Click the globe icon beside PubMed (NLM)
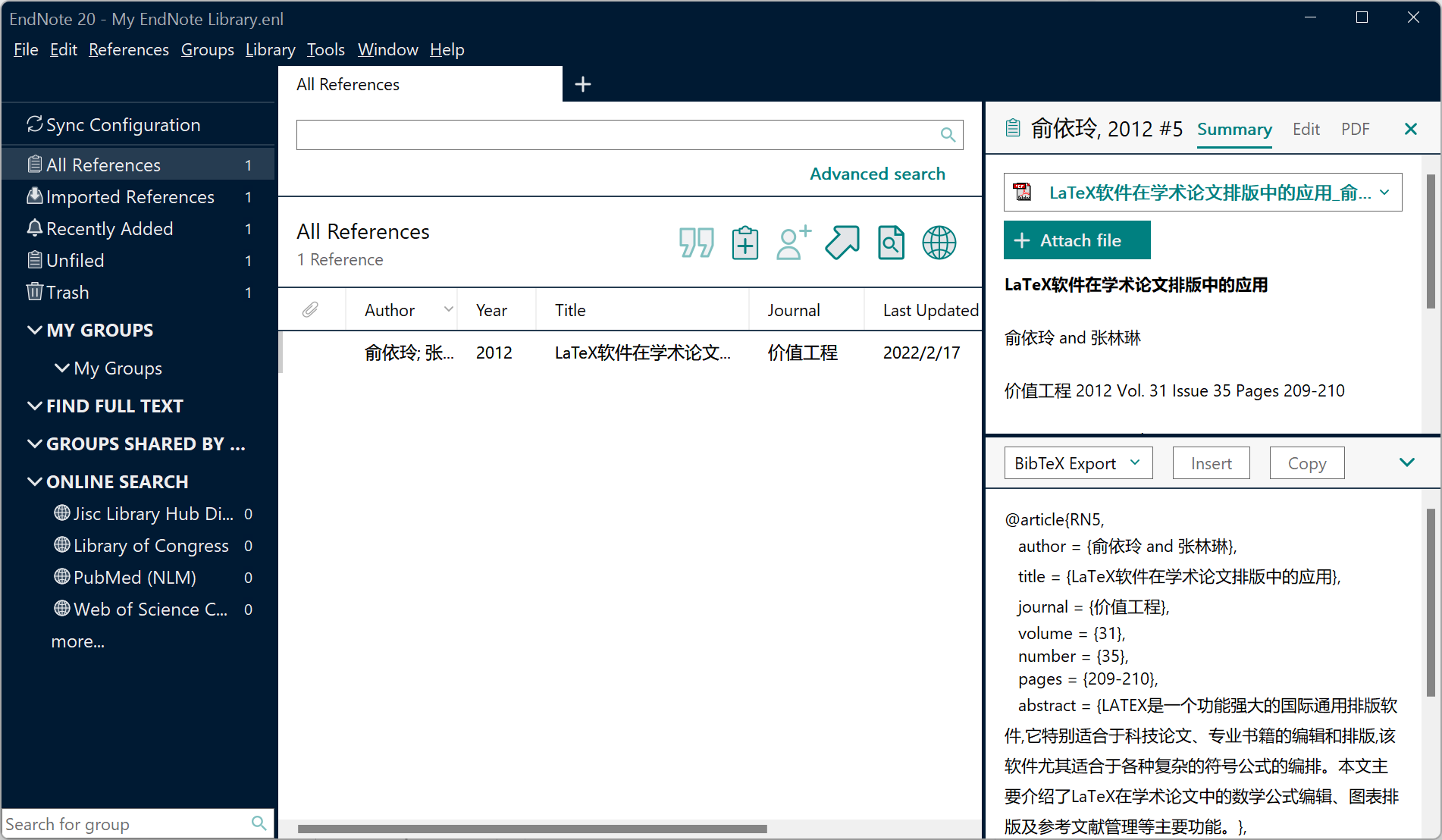This screenshot has width=1442, height=840. click(x=62, y=577)
